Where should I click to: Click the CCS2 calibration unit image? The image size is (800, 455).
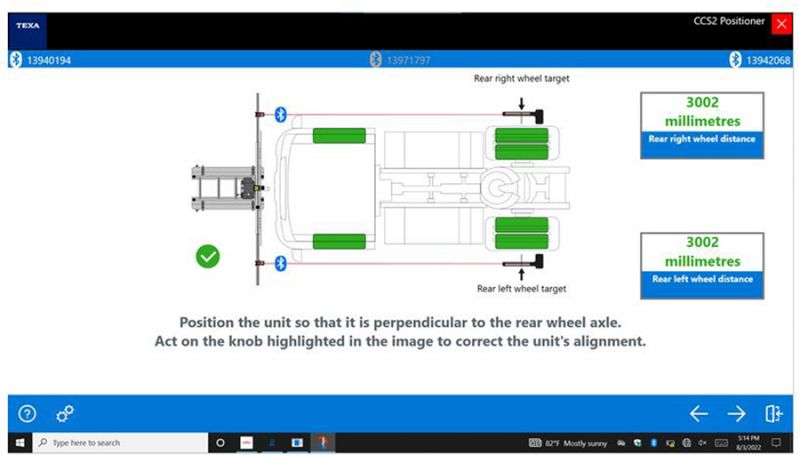[228, 188]
